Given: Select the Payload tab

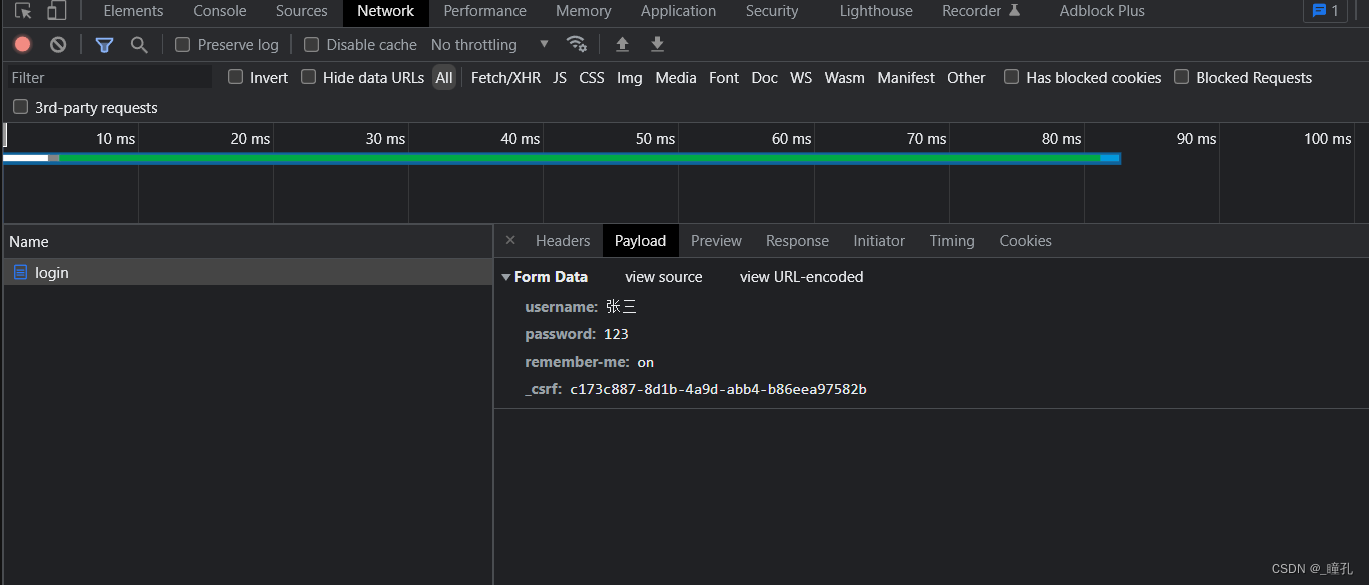Looking at the screenshot, I should 640,240.
